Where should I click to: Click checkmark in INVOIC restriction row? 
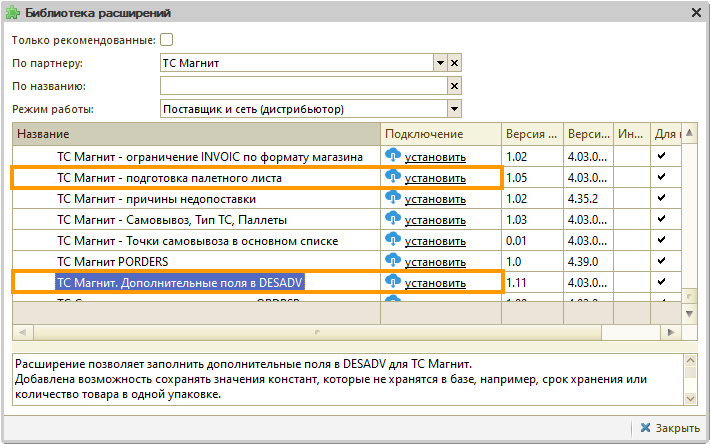(661, 156)
